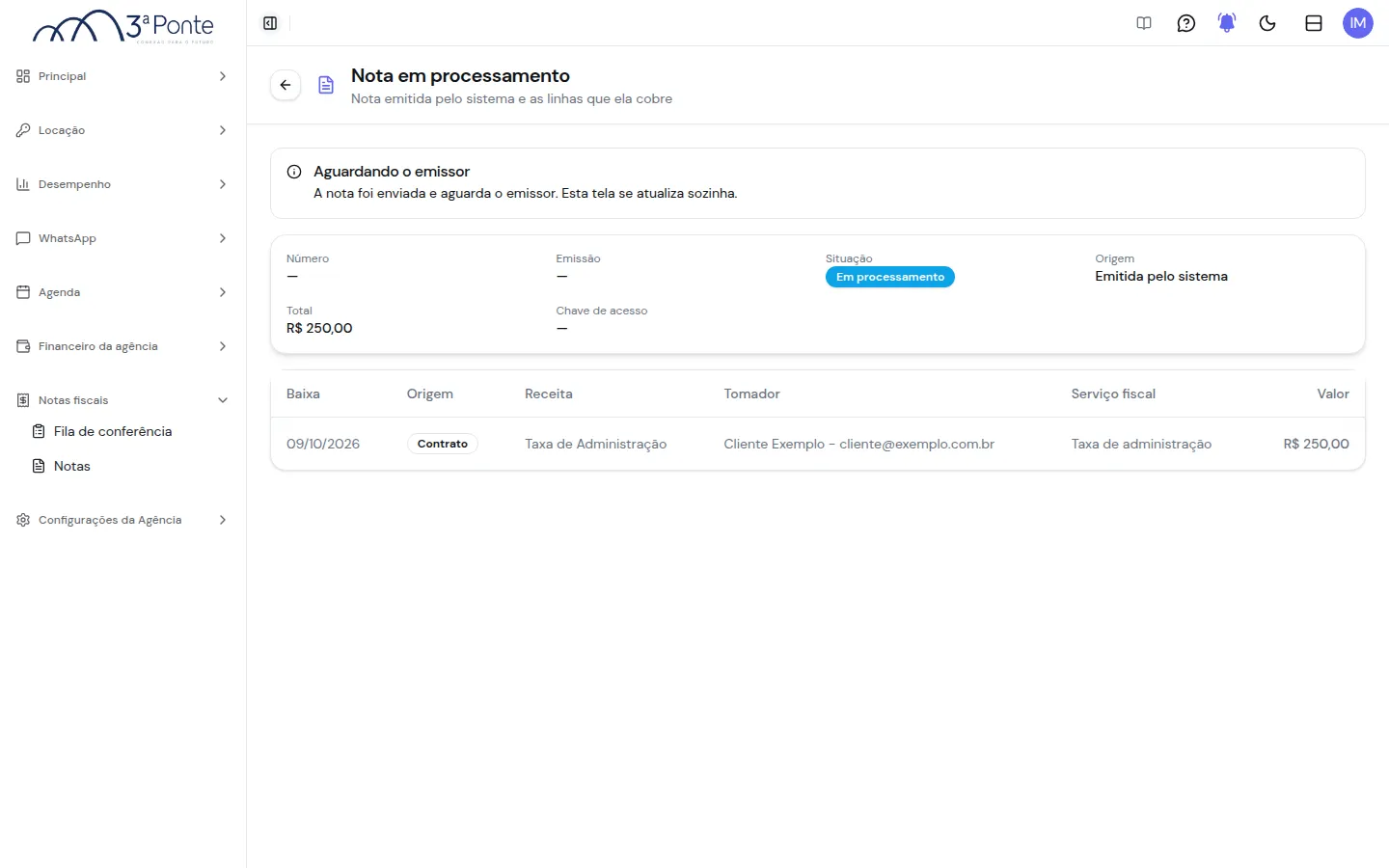This screenshot has width=1389, height=868.
Task: Click the note document icon beside title
Action: point(326,85)
